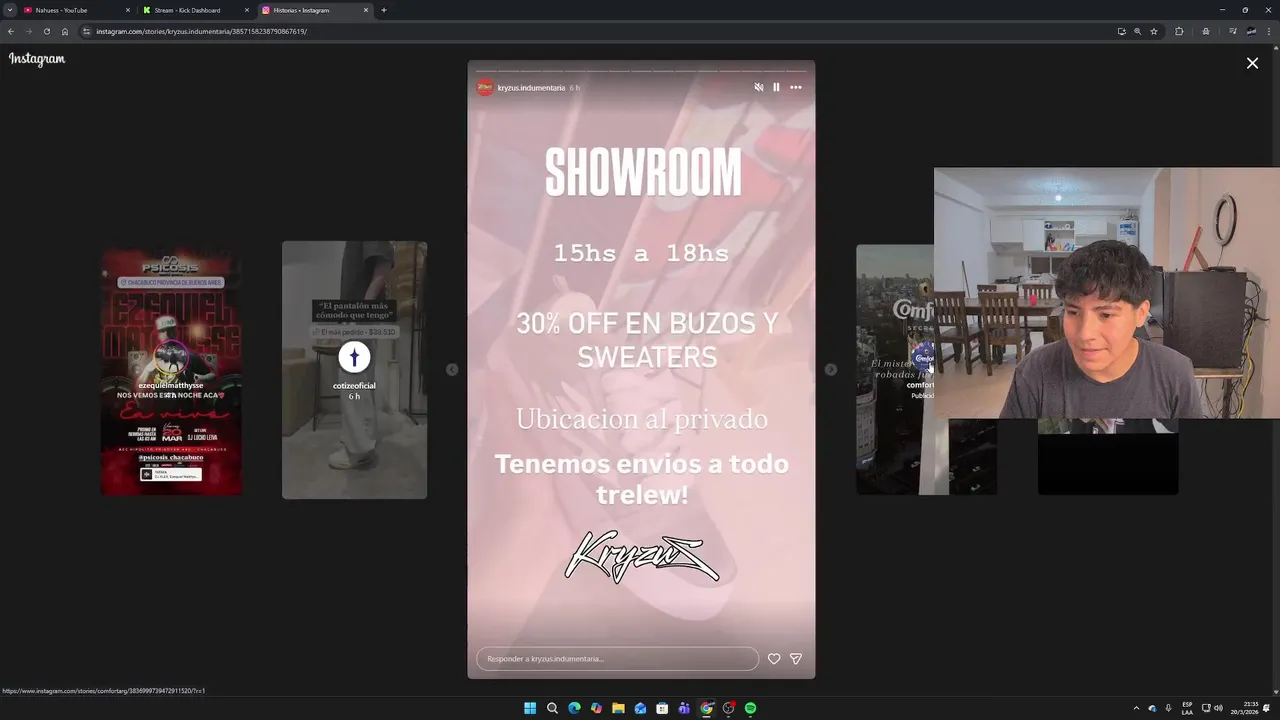Viewport: 1280px width, 720px height.
Task: Go back in browser history
Action: (x=11, y=31)
